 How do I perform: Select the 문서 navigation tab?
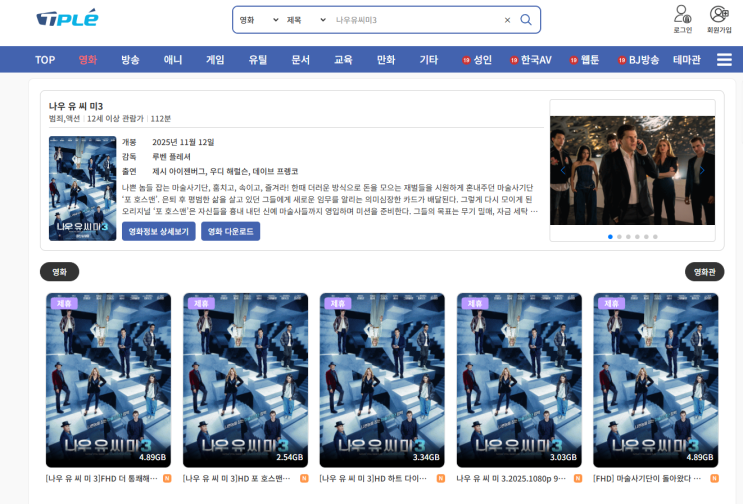[x=300, y=60]
